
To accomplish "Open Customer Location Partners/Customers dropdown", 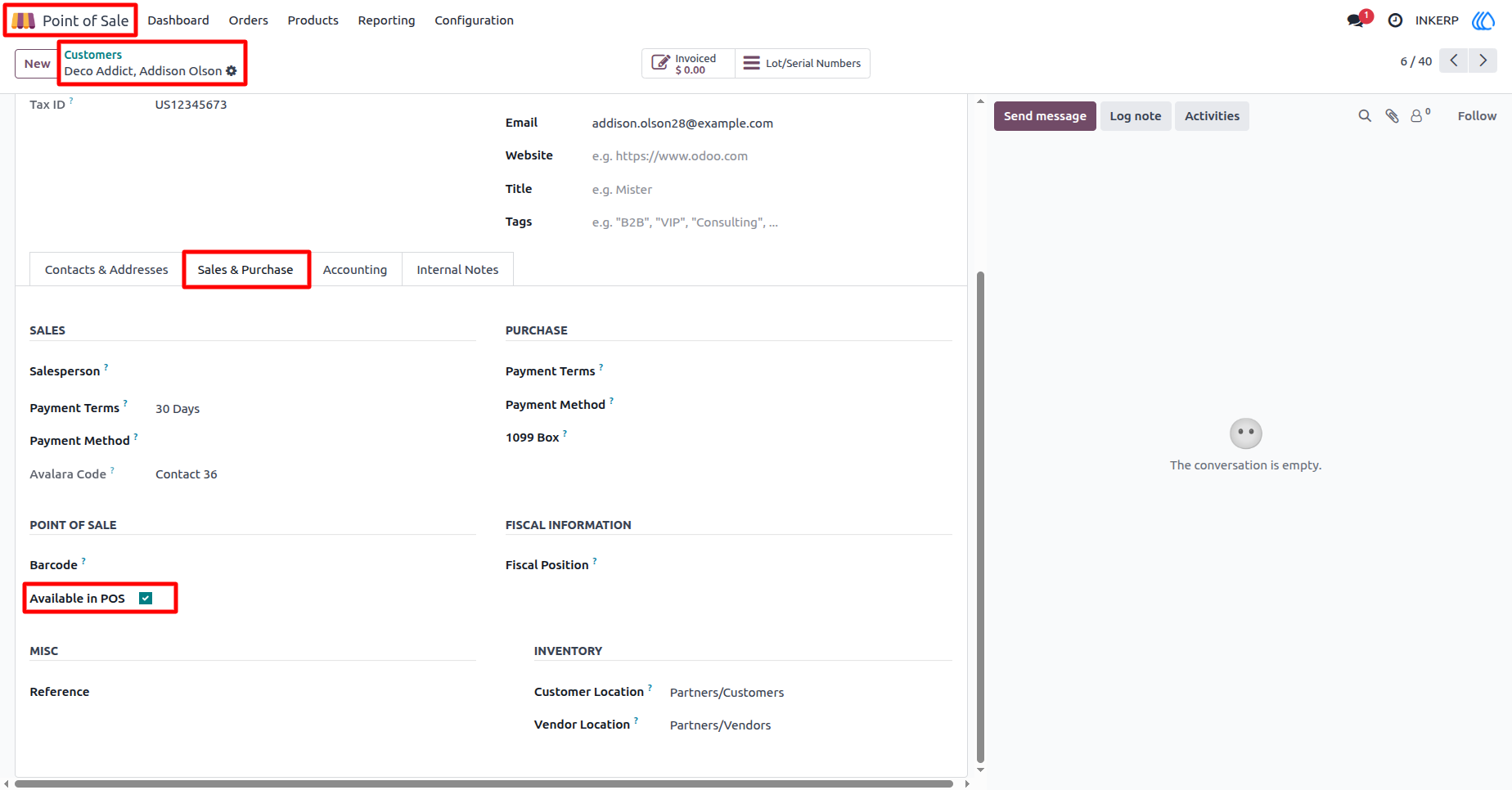I will pyautogui.click(x=811, y=693).
